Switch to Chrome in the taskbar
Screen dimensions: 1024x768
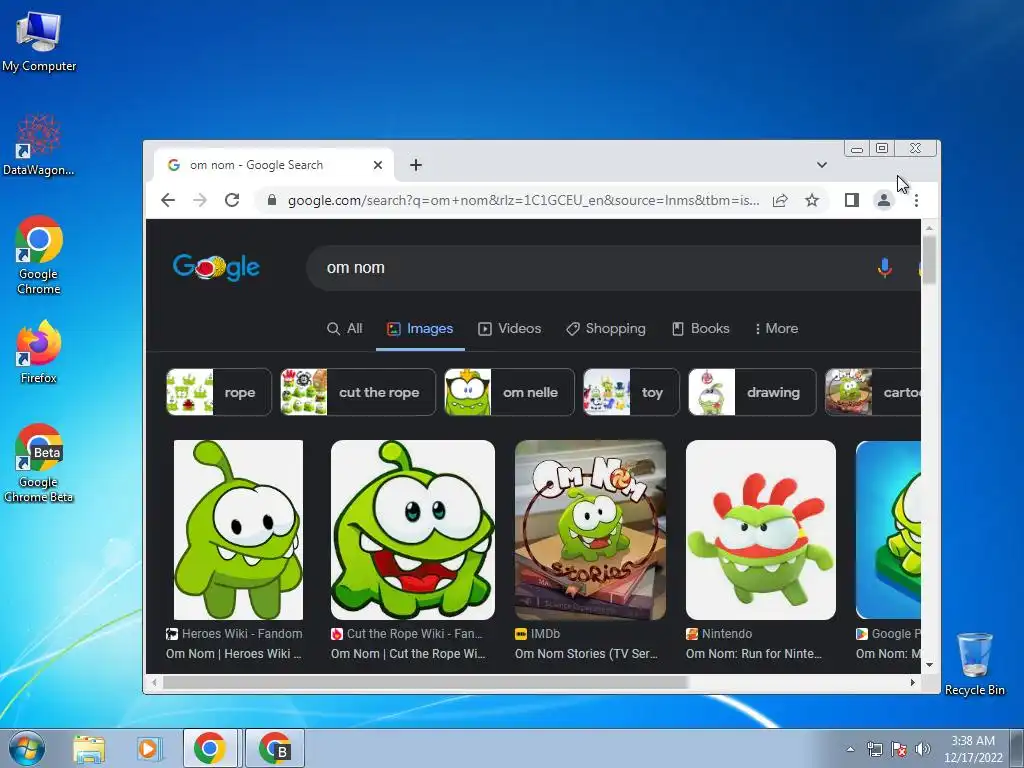coord(210,748)
